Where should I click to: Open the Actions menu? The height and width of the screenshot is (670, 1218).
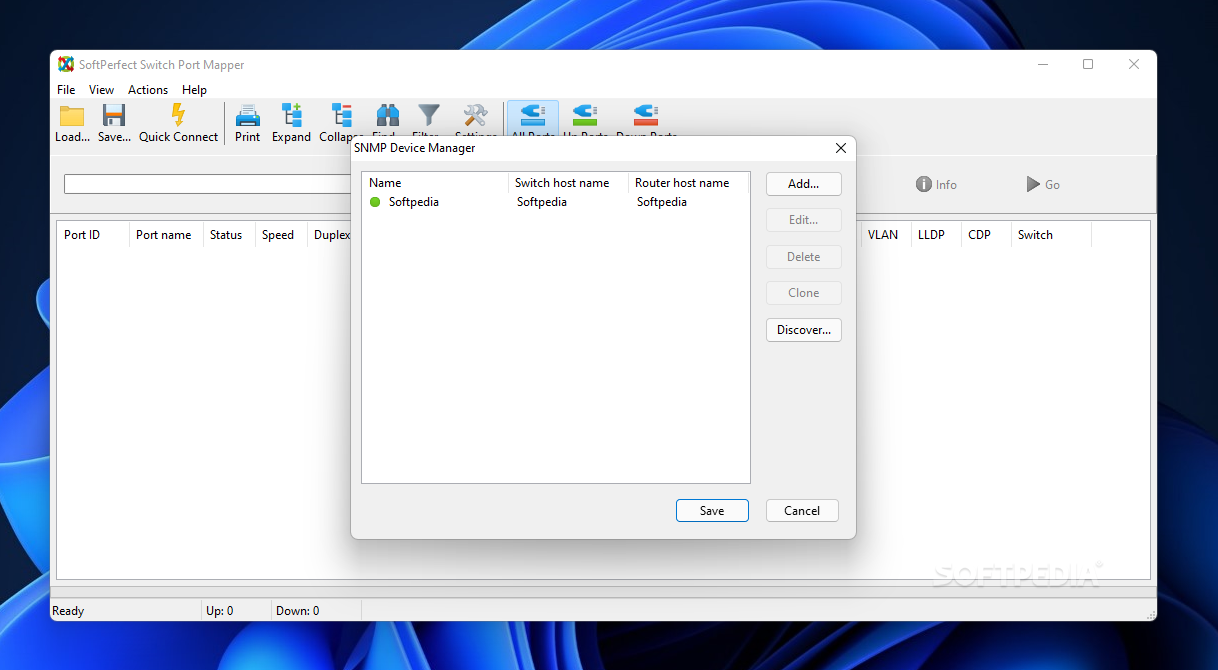148,90
